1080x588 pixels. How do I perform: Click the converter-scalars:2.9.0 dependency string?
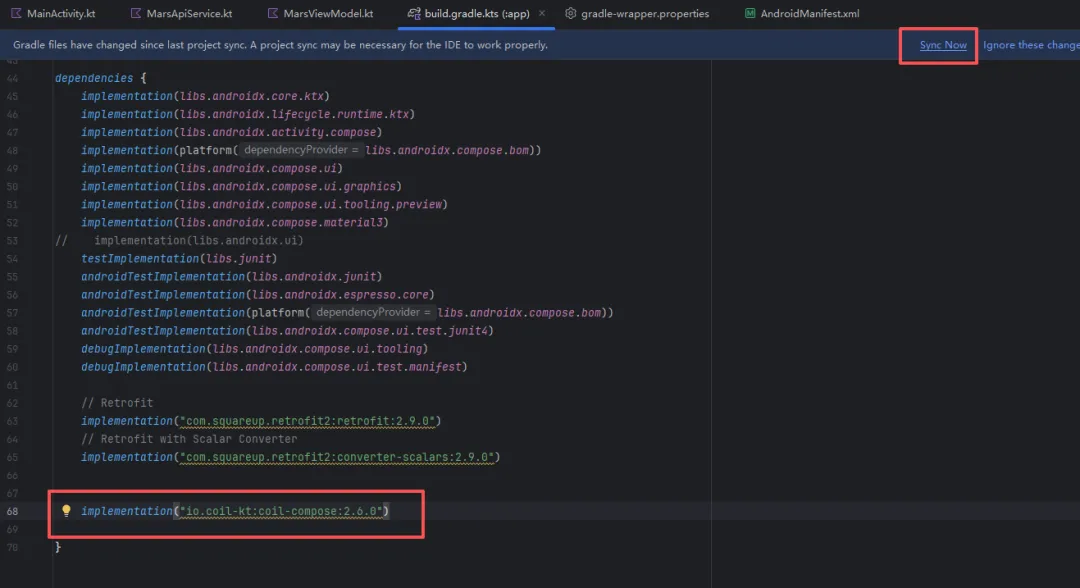click(337, 456)
